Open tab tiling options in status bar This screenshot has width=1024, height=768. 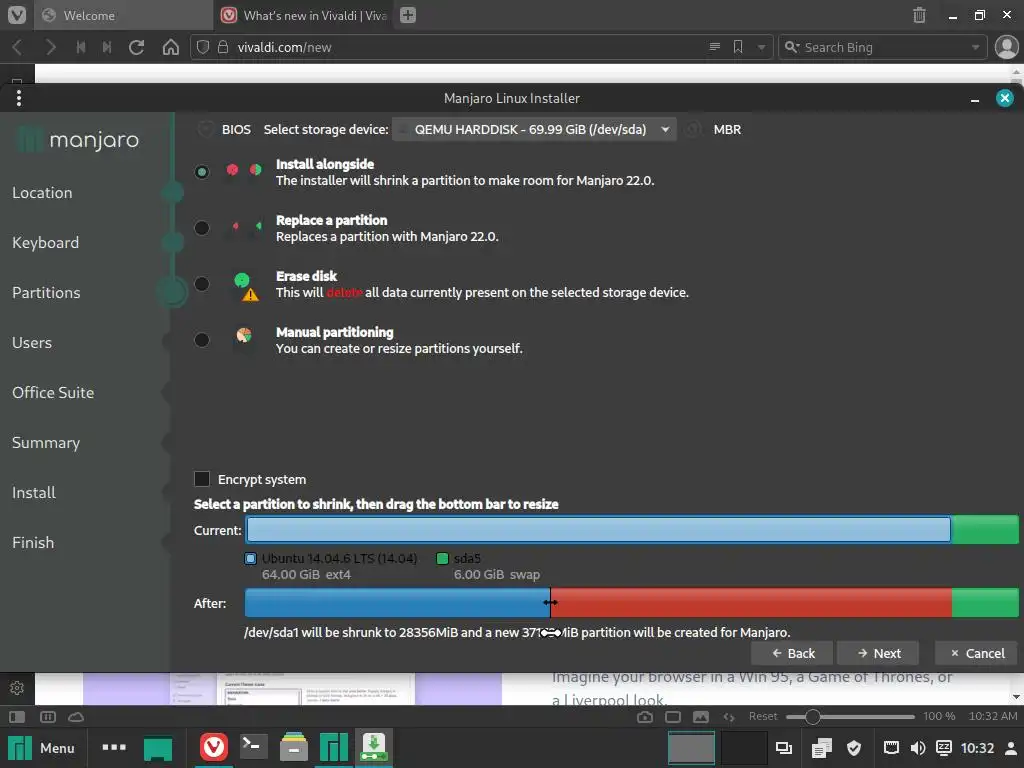pyautogui.click(x=48, y=716)
